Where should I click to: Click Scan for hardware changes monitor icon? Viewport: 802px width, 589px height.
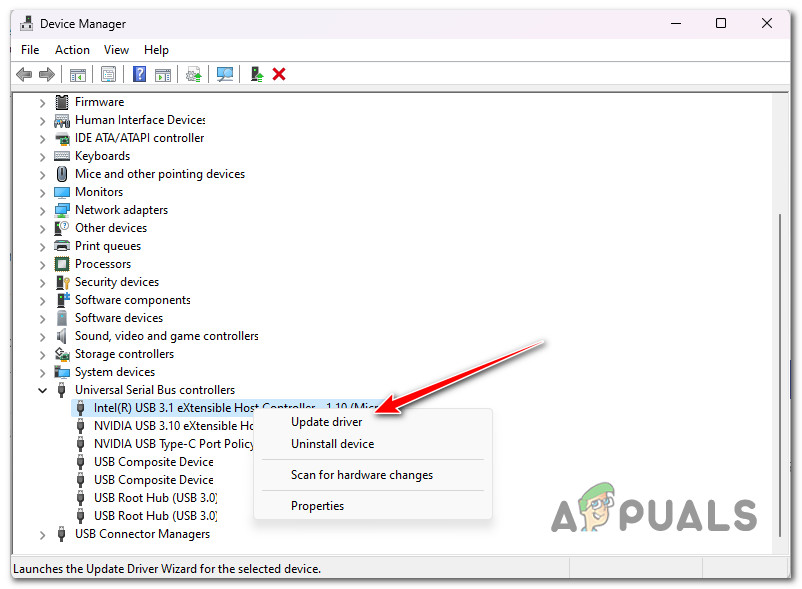(225, 75)
